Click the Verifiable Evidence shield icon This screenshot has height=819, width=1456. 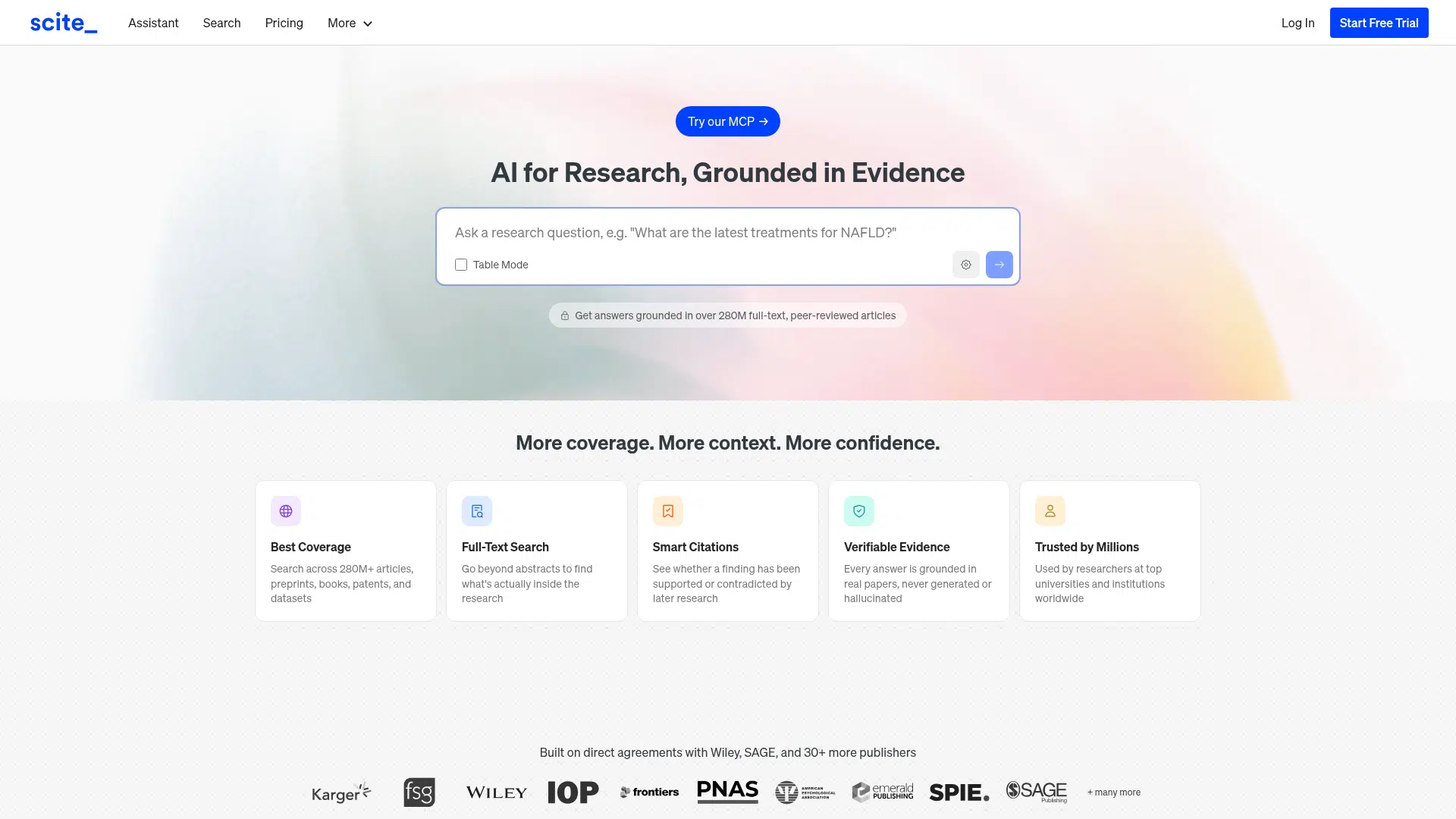(x=859, y=511)
